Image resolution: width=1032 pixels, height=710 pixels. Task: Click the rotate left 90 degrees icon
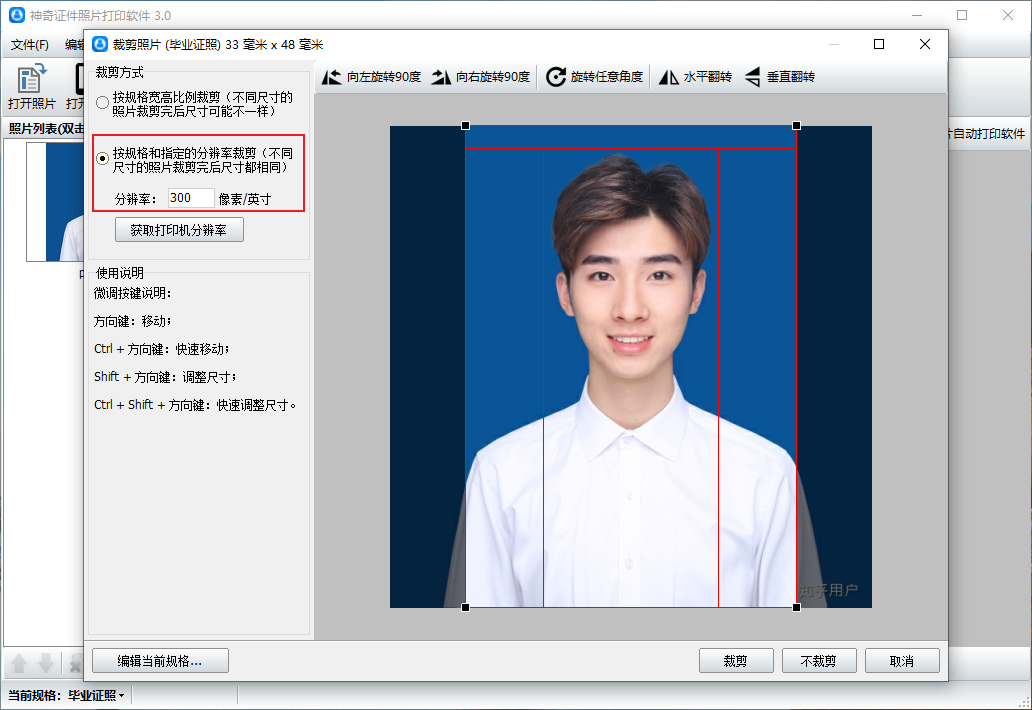pos(332,77)
